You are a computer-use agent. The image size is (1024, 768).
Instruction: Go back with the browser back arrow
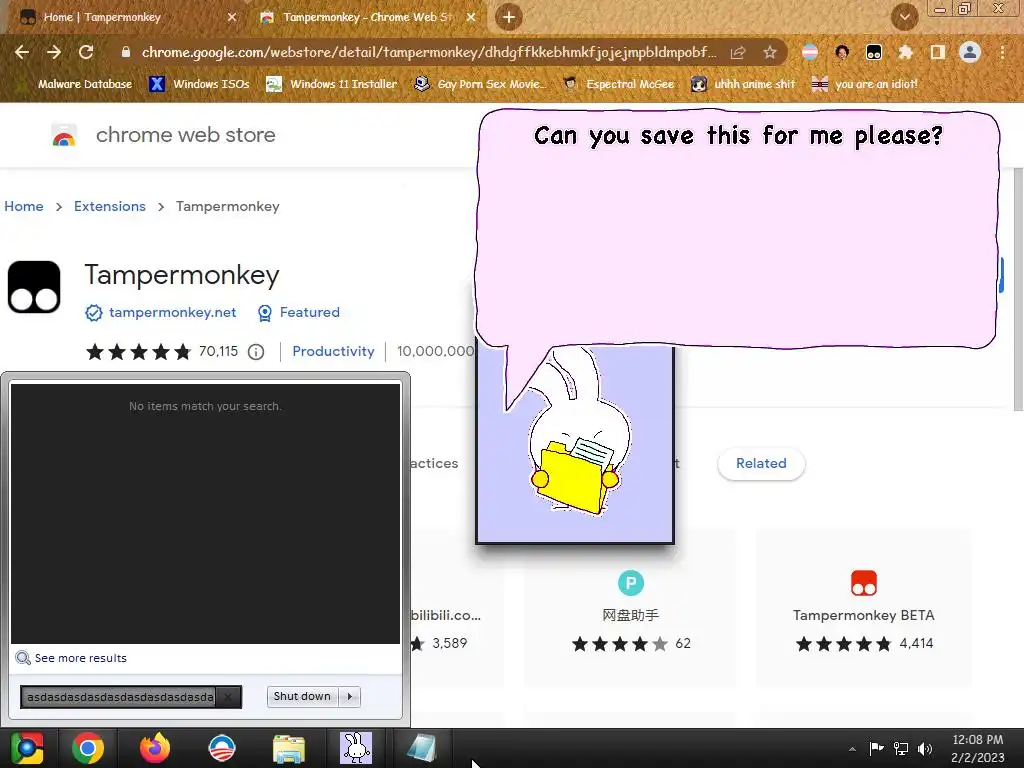click(x=22, y=52)
